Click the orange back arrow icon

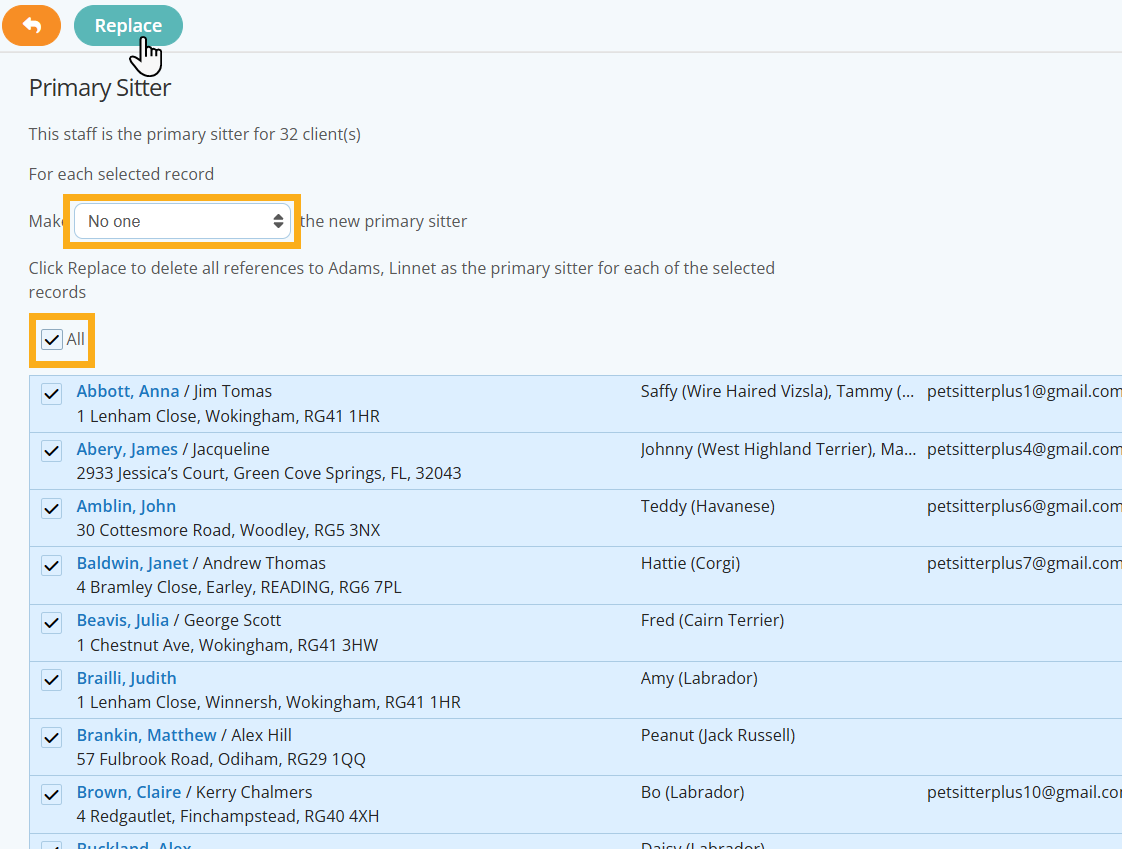pos(31,25)
